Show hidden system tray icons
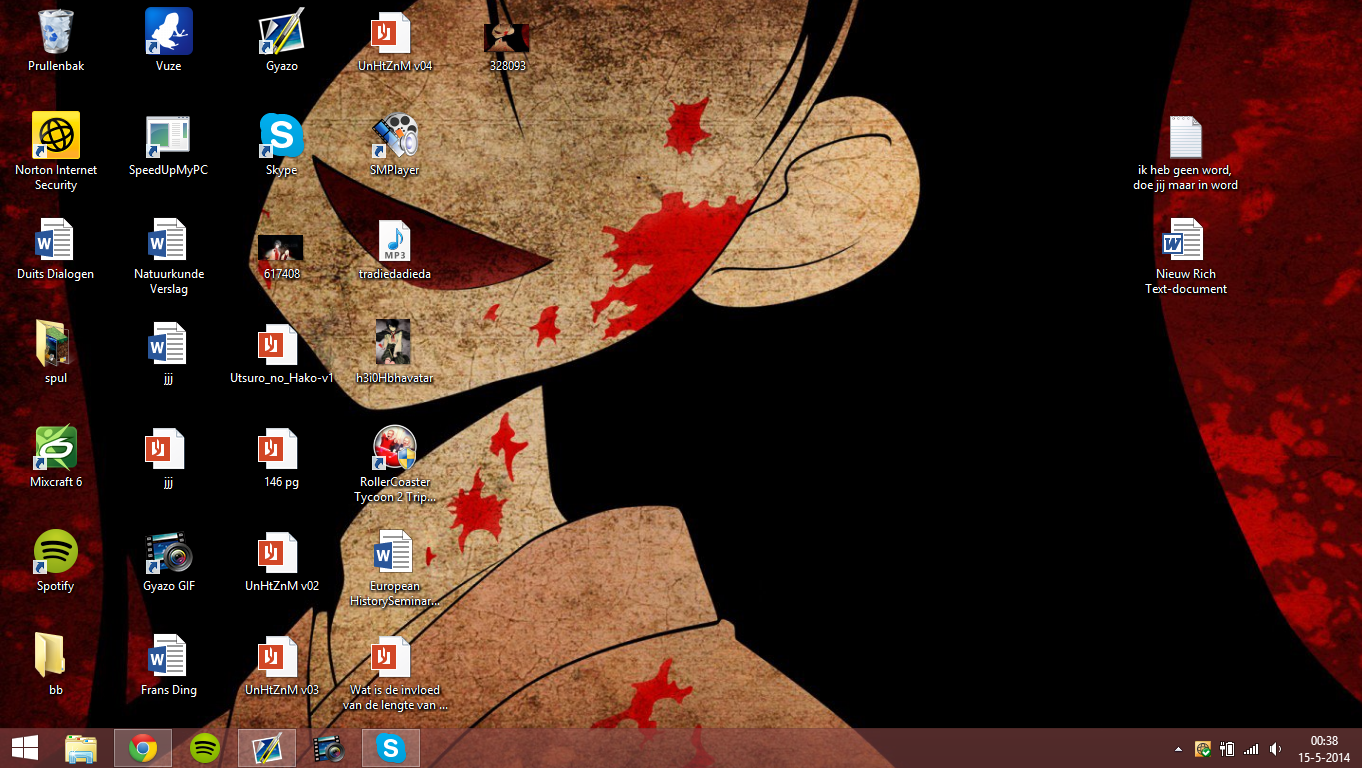The width and height of the screenshot is (1362, 768). tap(1178, 749)
